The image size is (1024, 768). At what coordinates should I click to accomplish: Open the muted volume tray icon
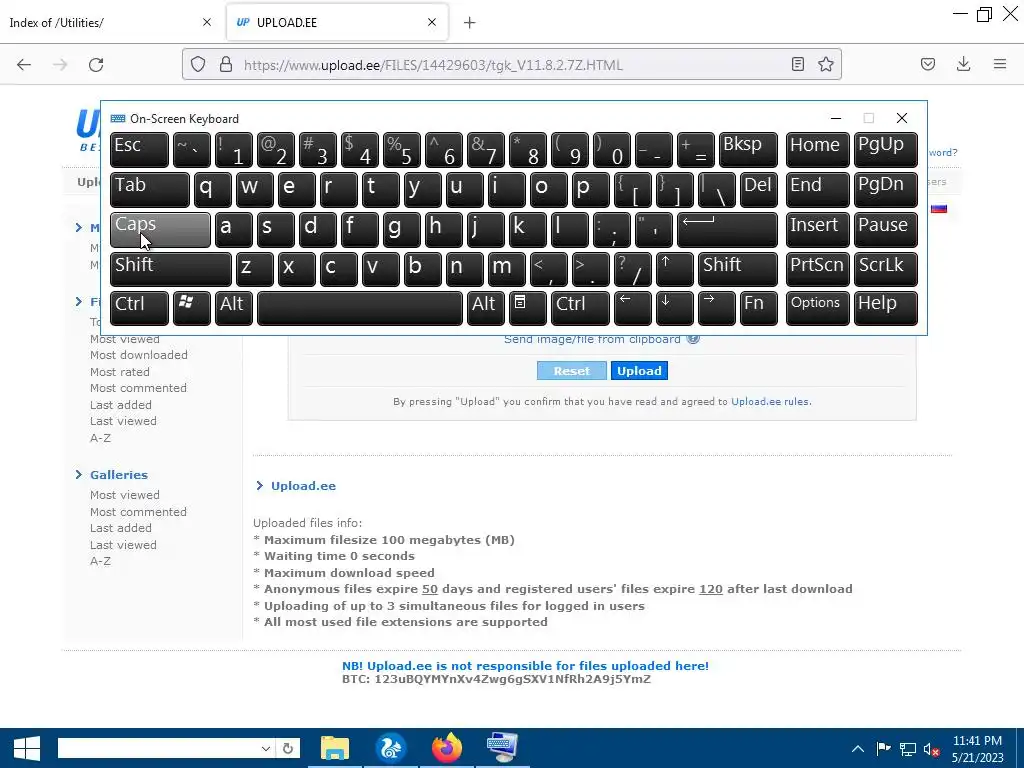tap(931, 749)
